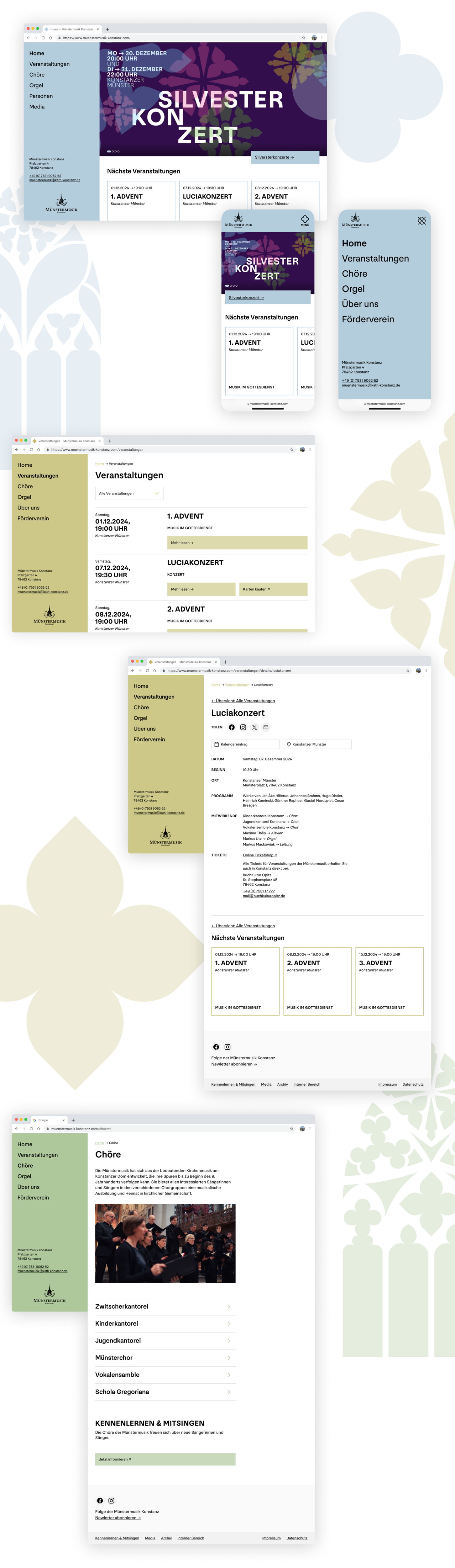Expand the Münsterchor row
Viewport: 455px width, 1568px height.
coord(165,1357)
